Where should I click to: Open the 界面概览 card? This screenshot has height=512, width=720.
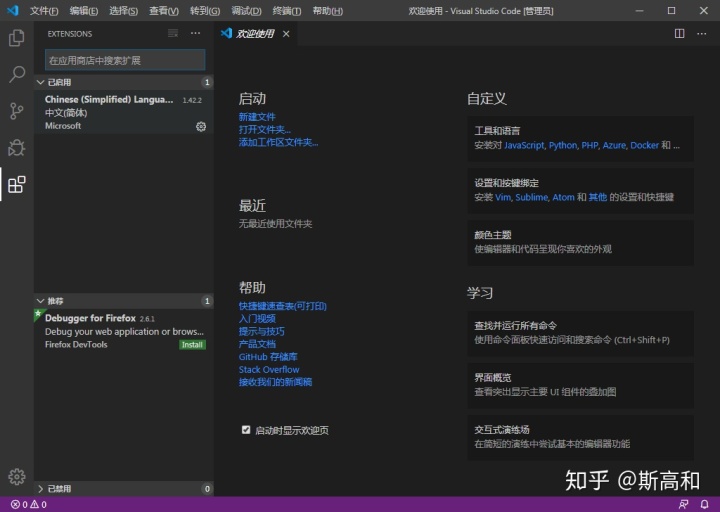[580, 385]
